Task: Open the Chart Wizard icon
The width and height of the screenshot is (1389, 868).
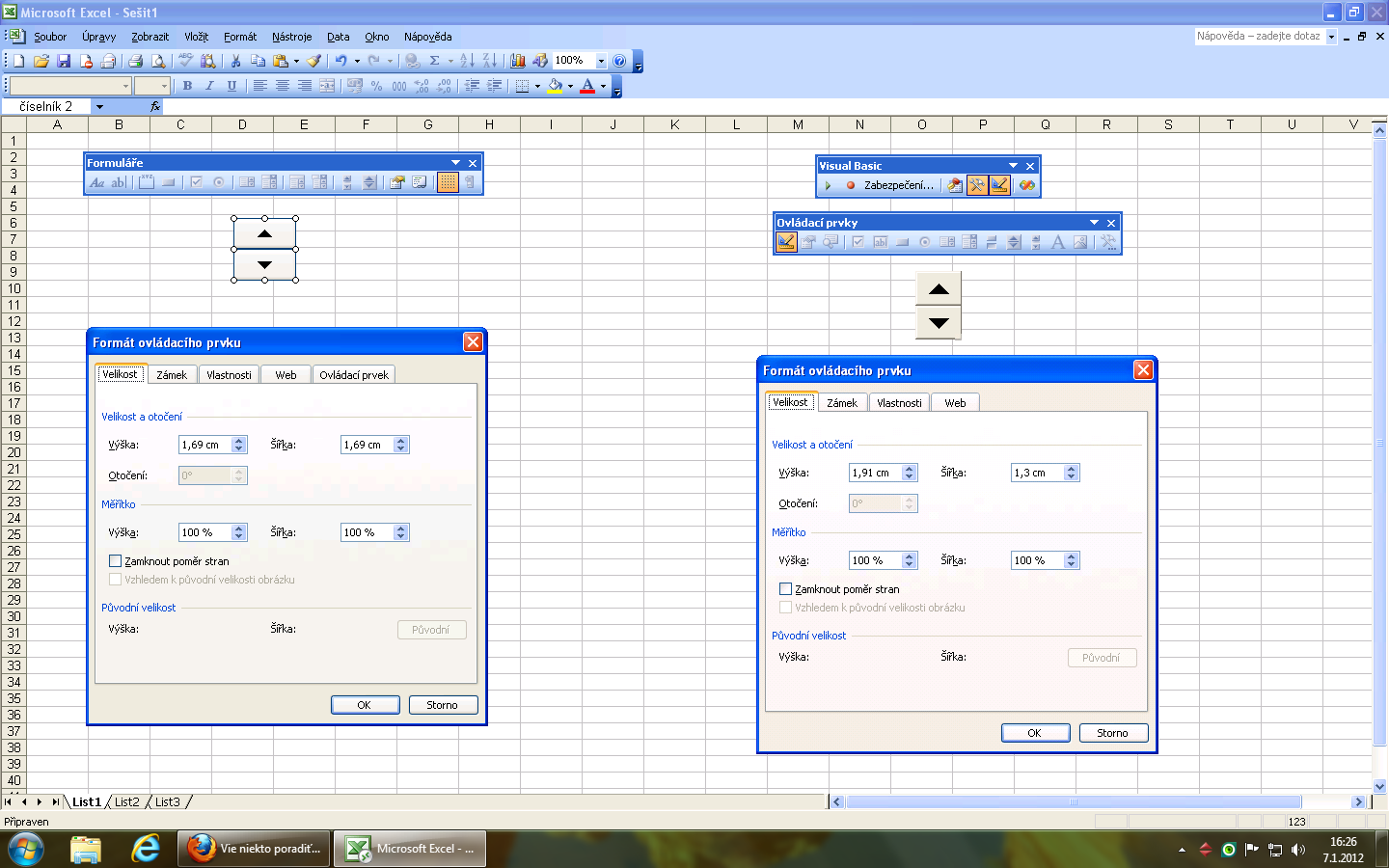Action: pos(518,61)
